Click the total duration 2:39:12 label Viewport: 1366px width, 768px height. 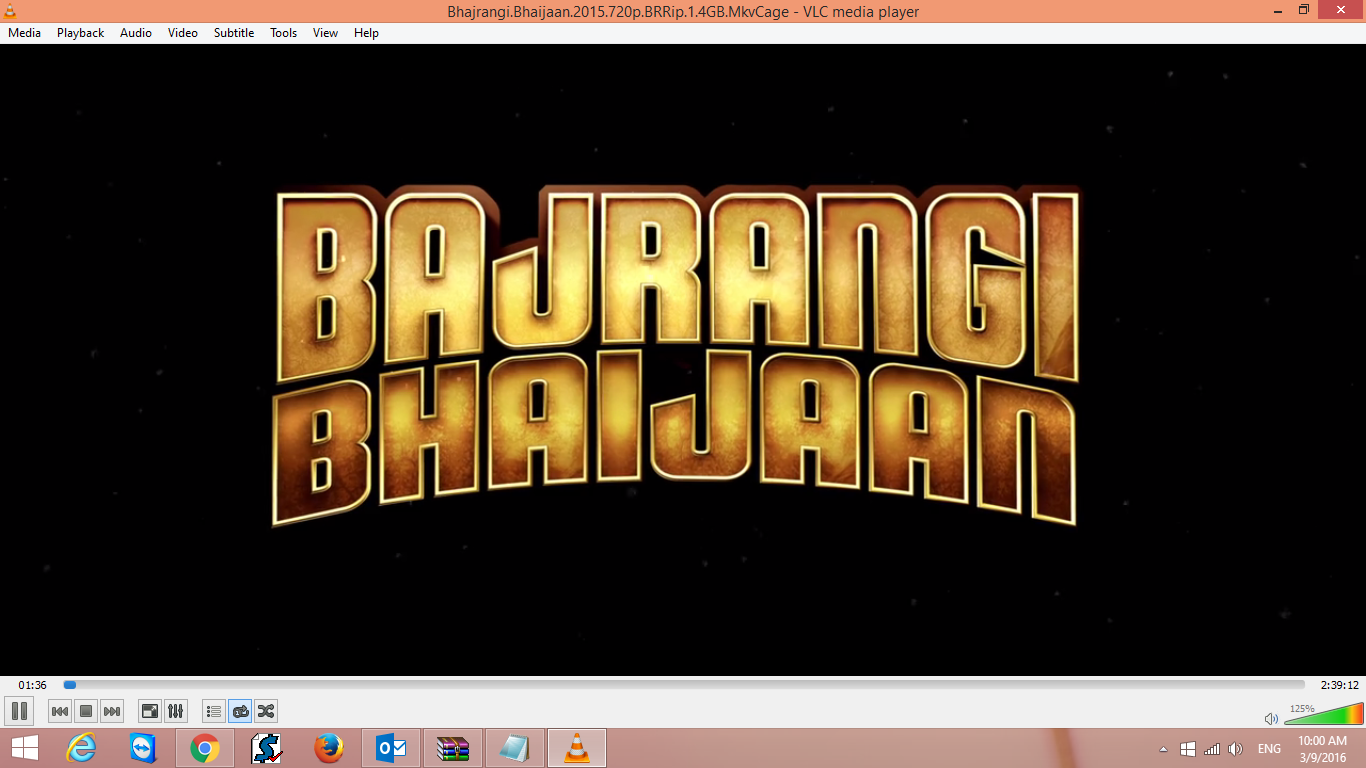click(1340, 685)
